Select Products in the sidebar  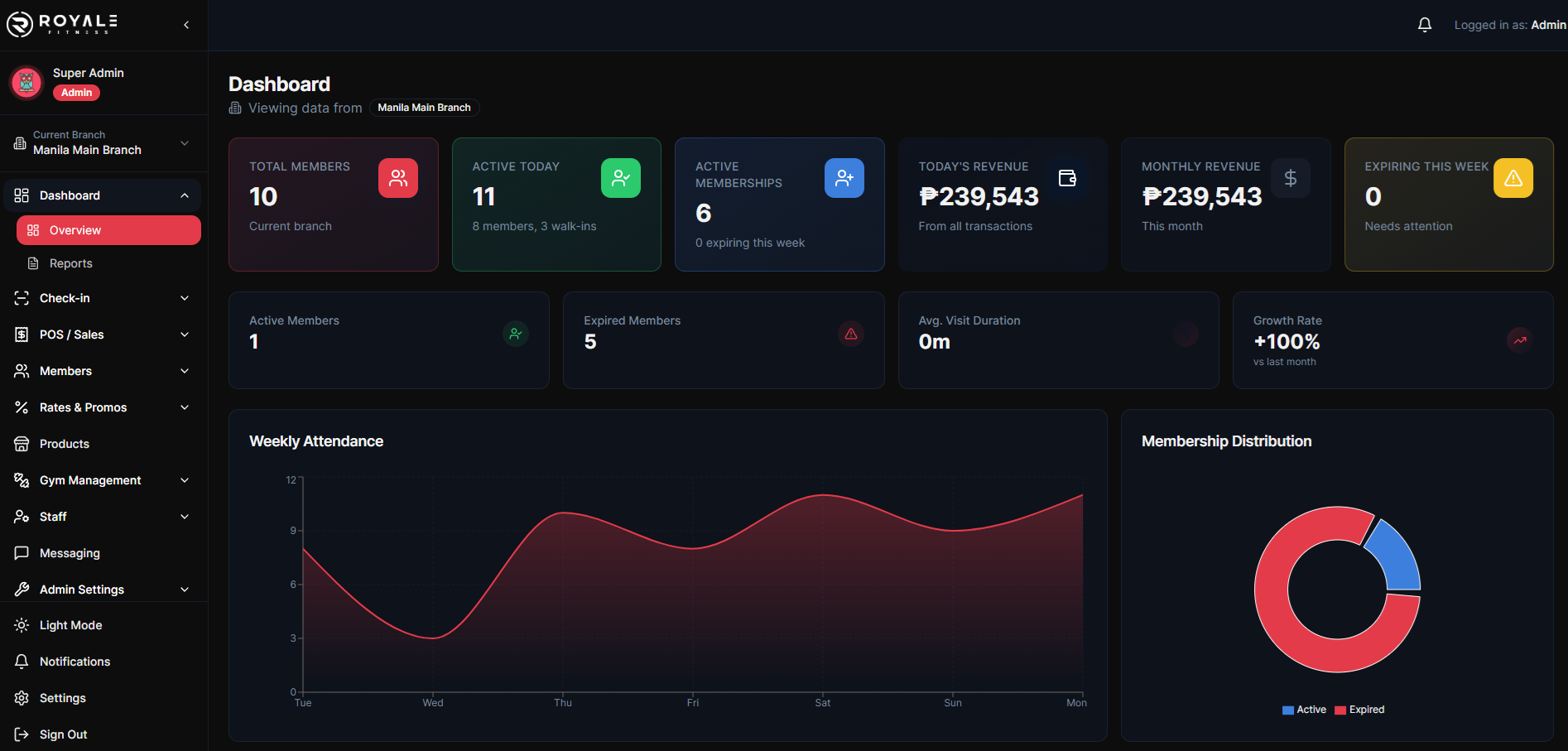[65, 444]
